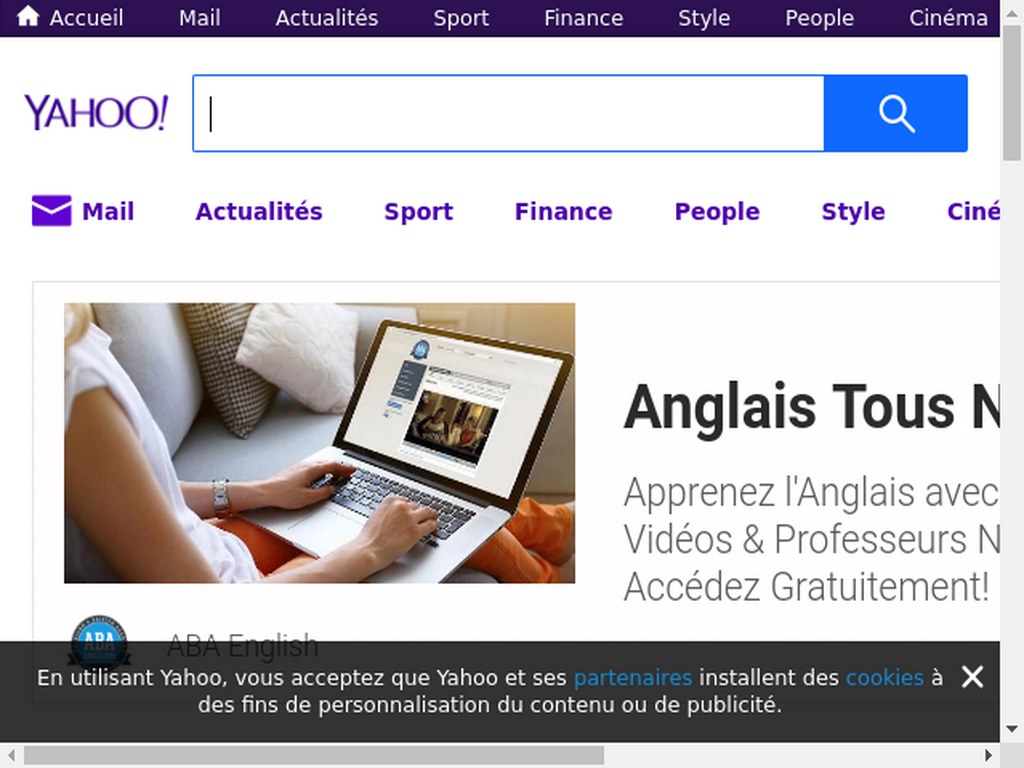Open Actualités in the top dark bar
Viewport: 1024px width, 768px height.
click(327, 18)
